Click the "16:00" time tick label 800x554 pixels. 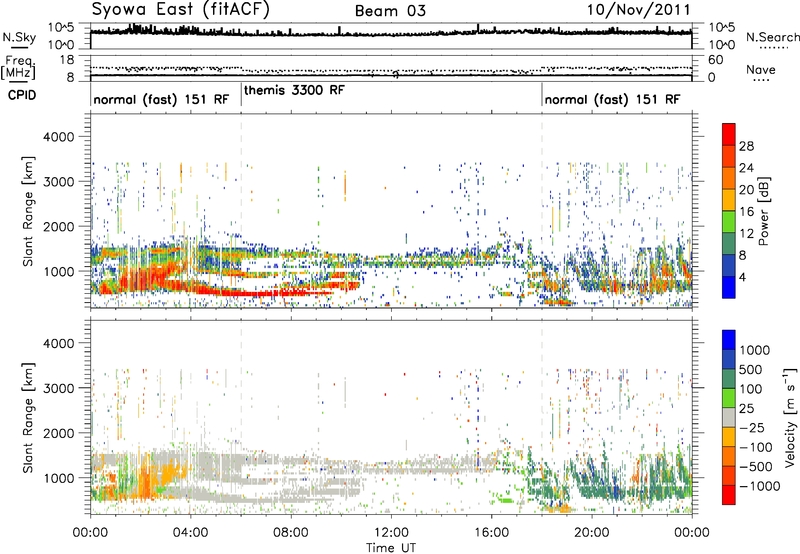pyautogui.click(x=491, y=533)
